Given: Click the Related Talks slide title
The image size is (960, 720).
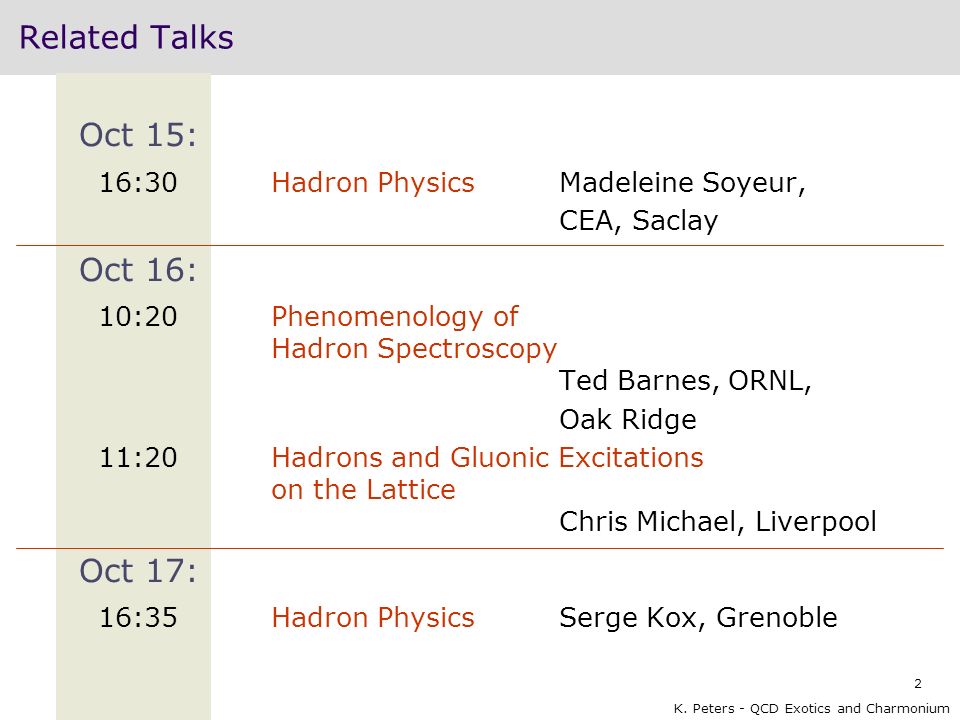Looking at the screenshot, I should pos(126,37).
